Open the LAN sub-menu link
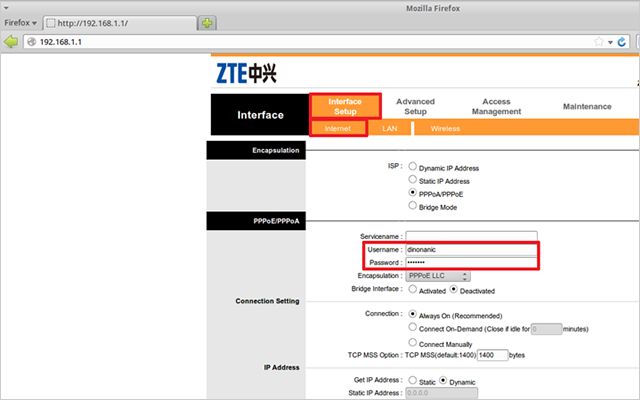Viewport: 640px width, 400px height. [x=389, y=128]
